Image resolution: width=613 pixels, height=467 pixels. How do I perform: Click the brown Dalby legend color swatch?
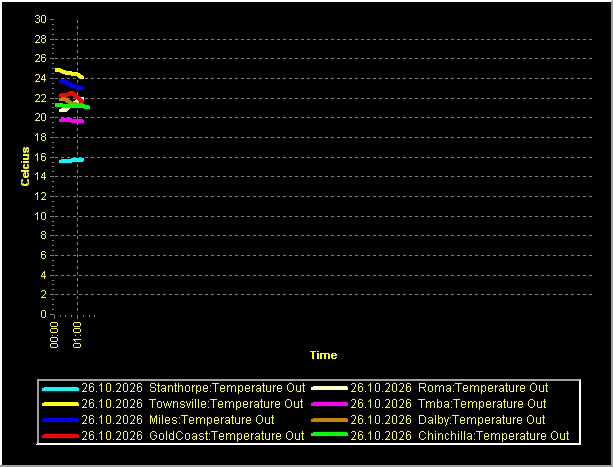pyautogui.click(x=329, y=420)
